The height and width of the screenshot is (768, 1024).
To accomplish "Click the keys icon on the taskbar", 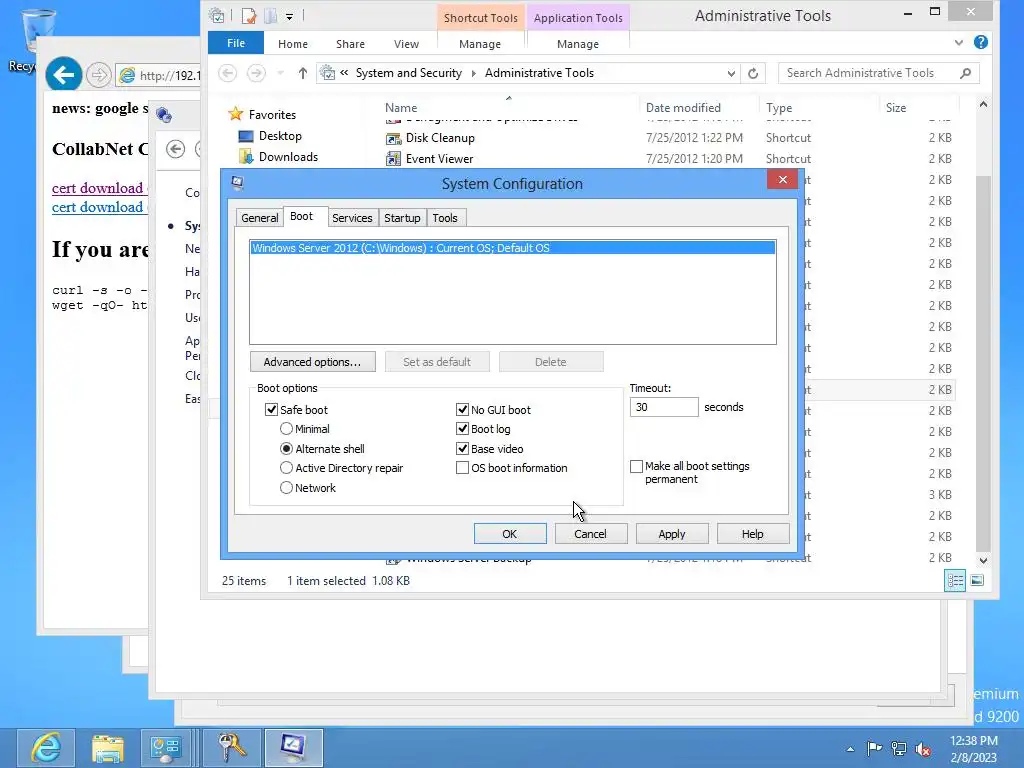I will click(x=232, y=748).
